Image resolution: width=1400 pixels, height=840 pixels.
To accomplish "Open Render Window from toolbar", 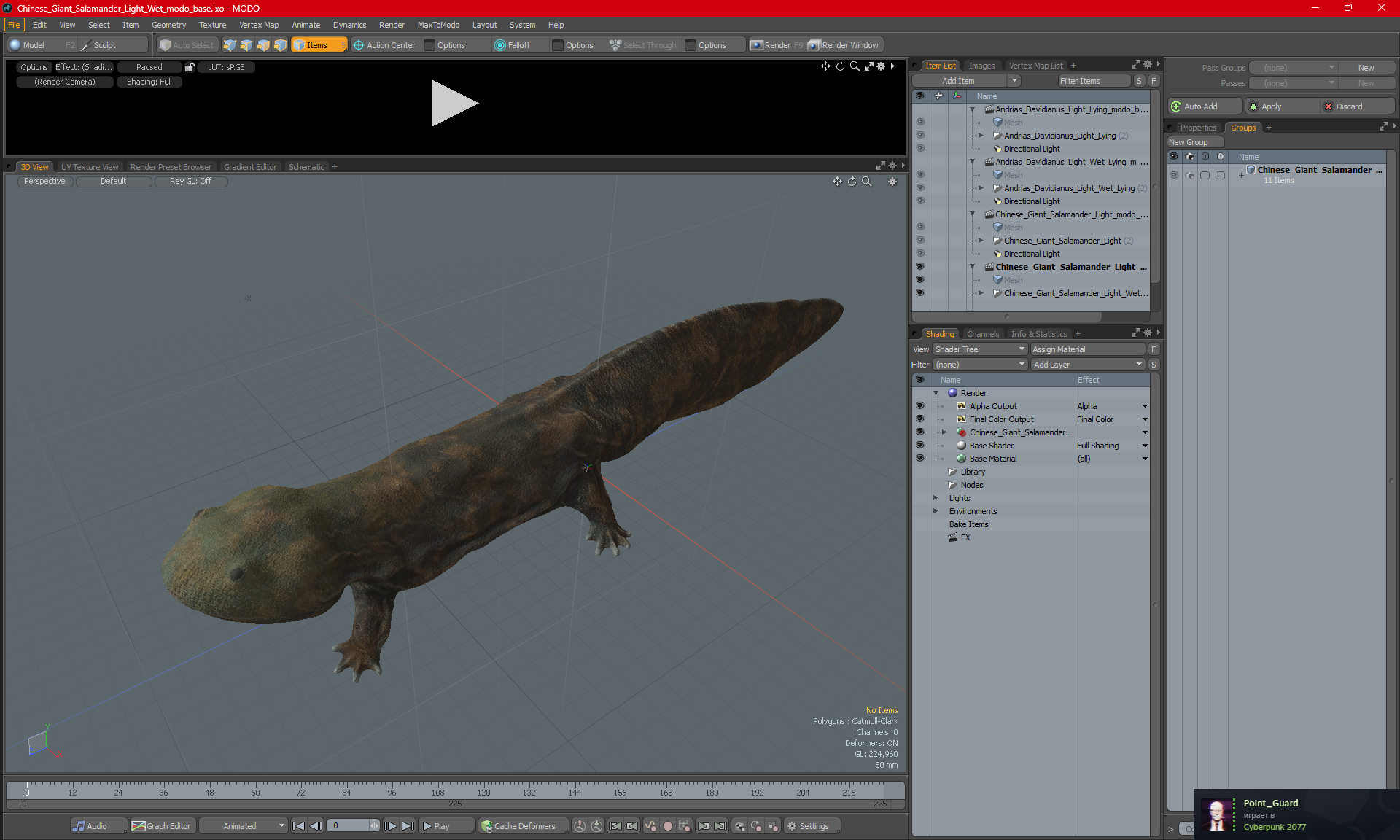I will 844,45.
